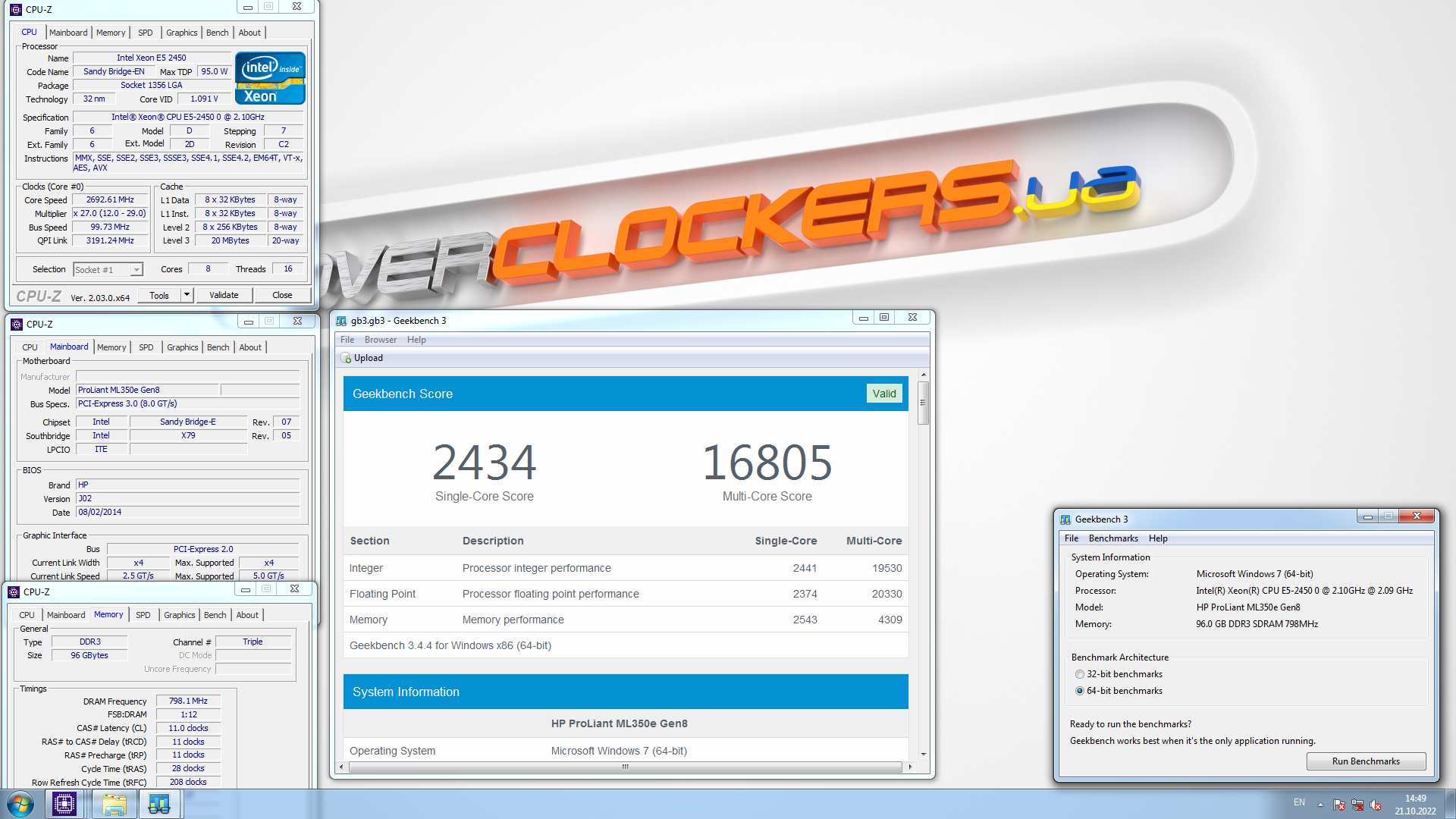Screen dimensions: 1456x819
Task: Click scroll down arrow in Geekbench results
Action: (x=924, y=754)
